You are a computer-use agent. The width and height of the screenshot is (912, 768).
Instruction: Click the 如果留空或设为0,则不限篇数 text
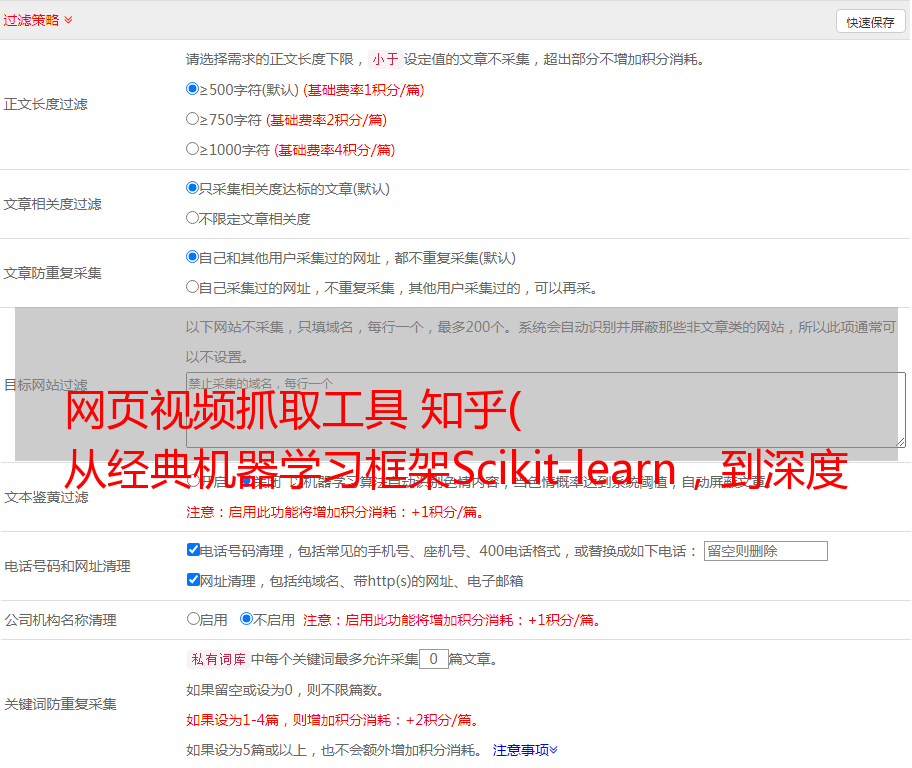(285, 690)
